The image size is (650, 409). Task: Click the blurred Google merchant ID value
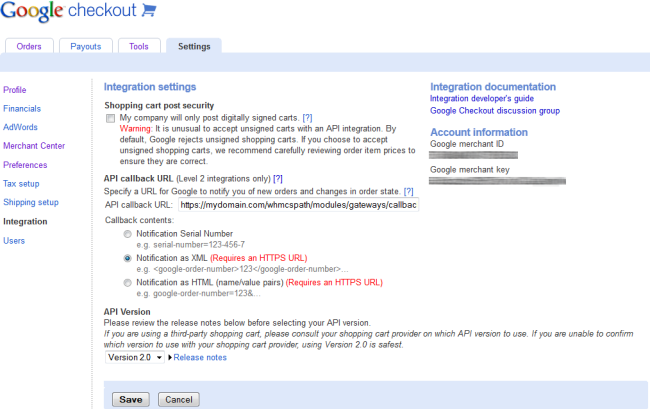[473, 155]
